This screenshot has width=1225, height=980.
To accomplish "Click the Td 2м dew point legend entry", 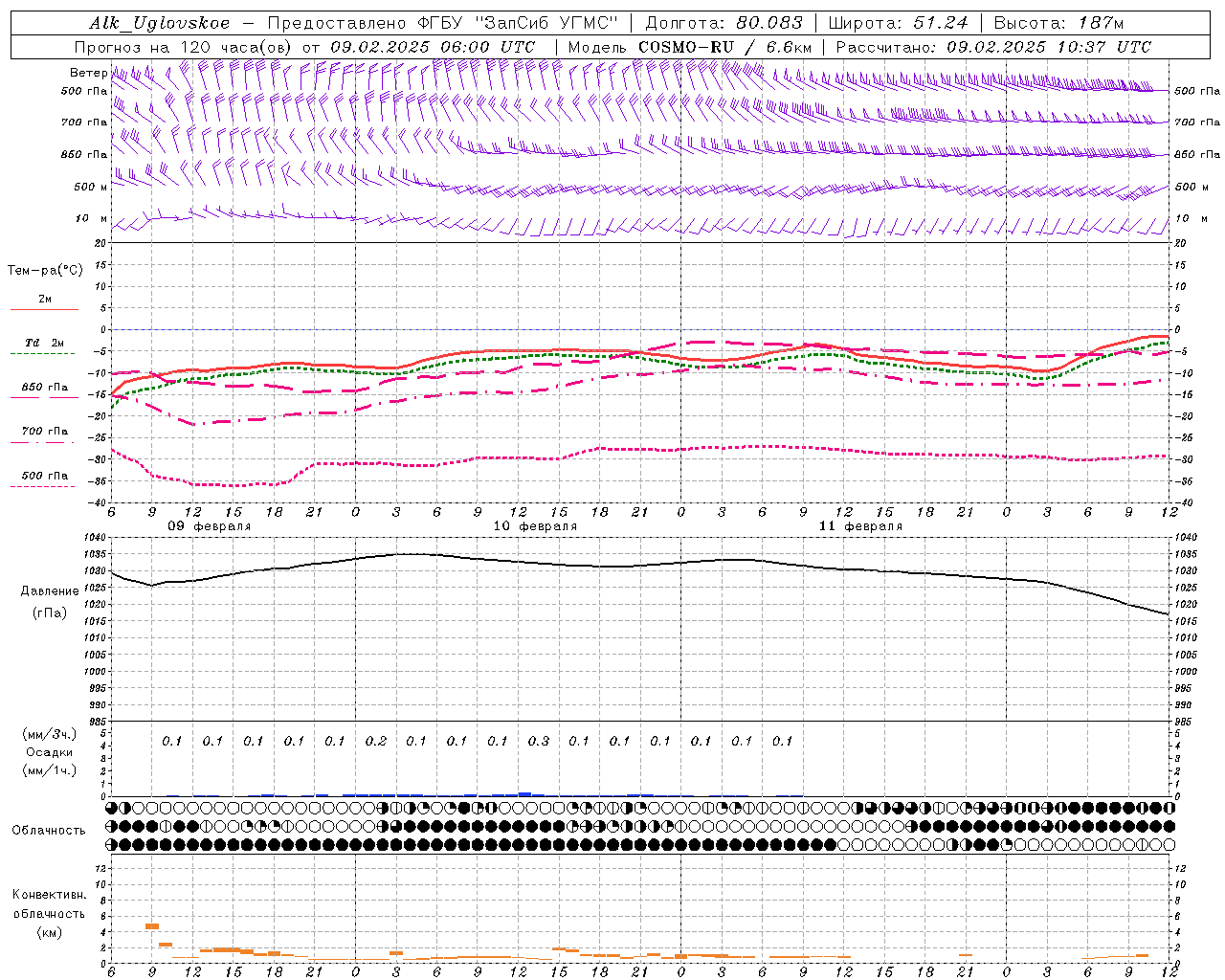I will click(x=45, y=343).
